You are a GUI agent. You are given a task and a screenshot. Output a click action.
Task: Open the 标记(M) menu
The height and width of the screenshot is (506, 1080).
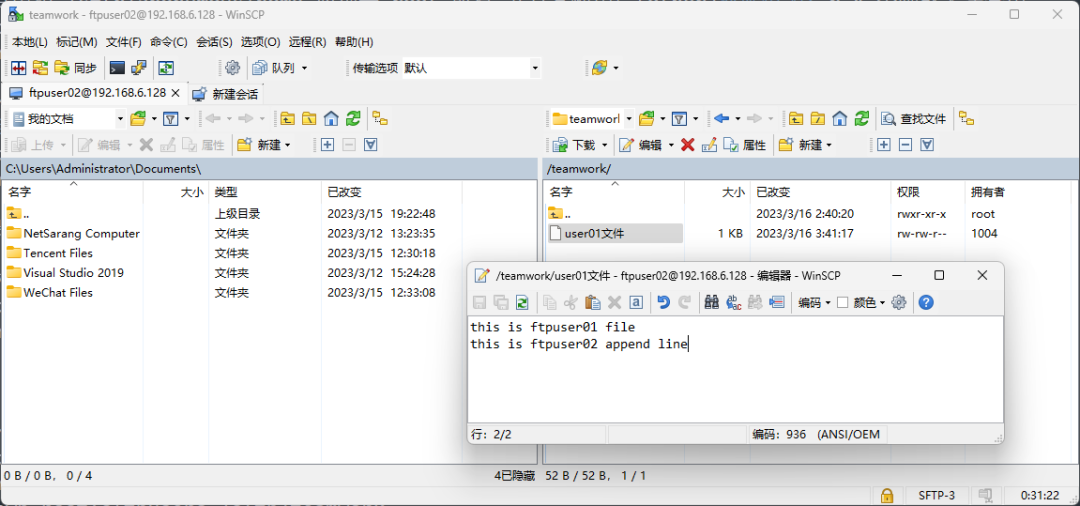coord(76,41)
